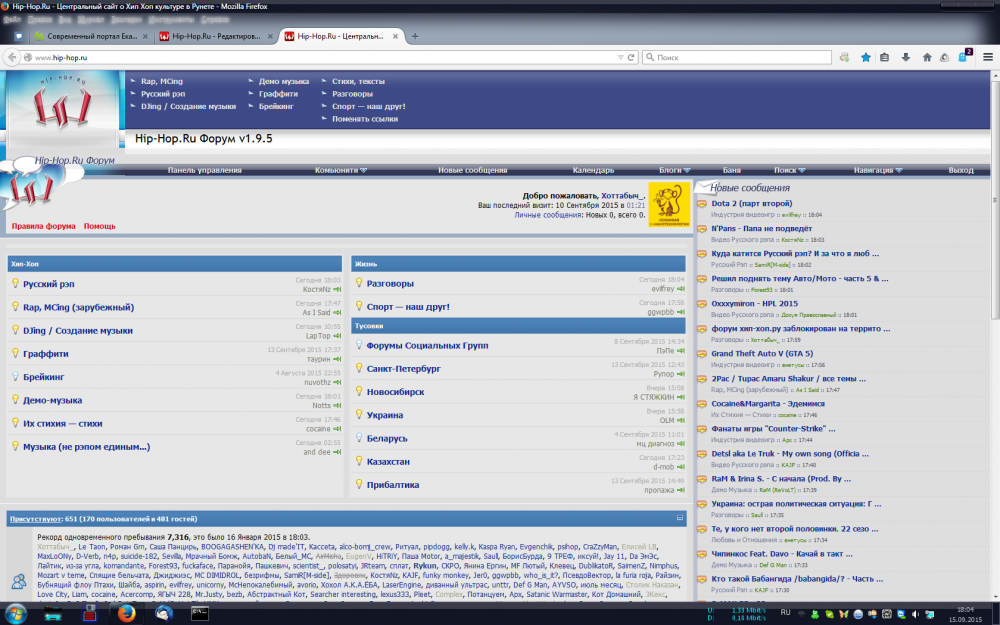
Task: Open the Форумы Социальных Групп forum
Action: pos(427,345)
